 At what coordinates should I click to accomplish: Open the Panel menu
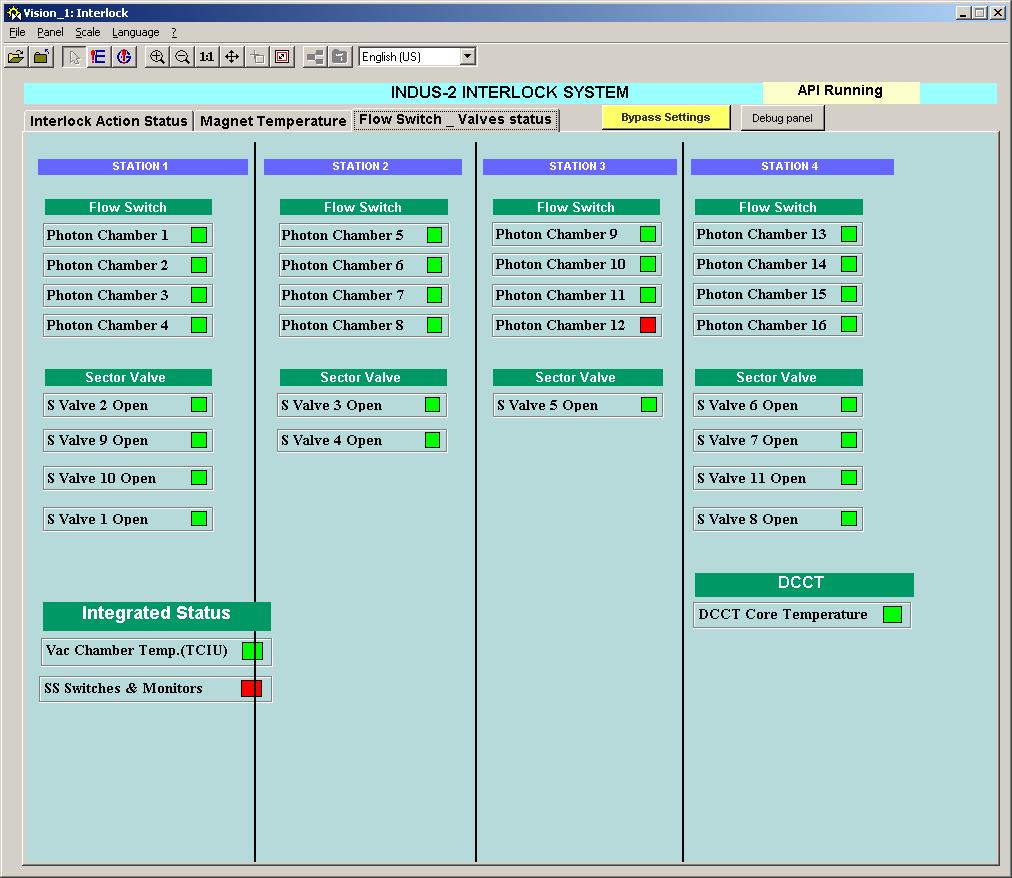tap(50, 32)
